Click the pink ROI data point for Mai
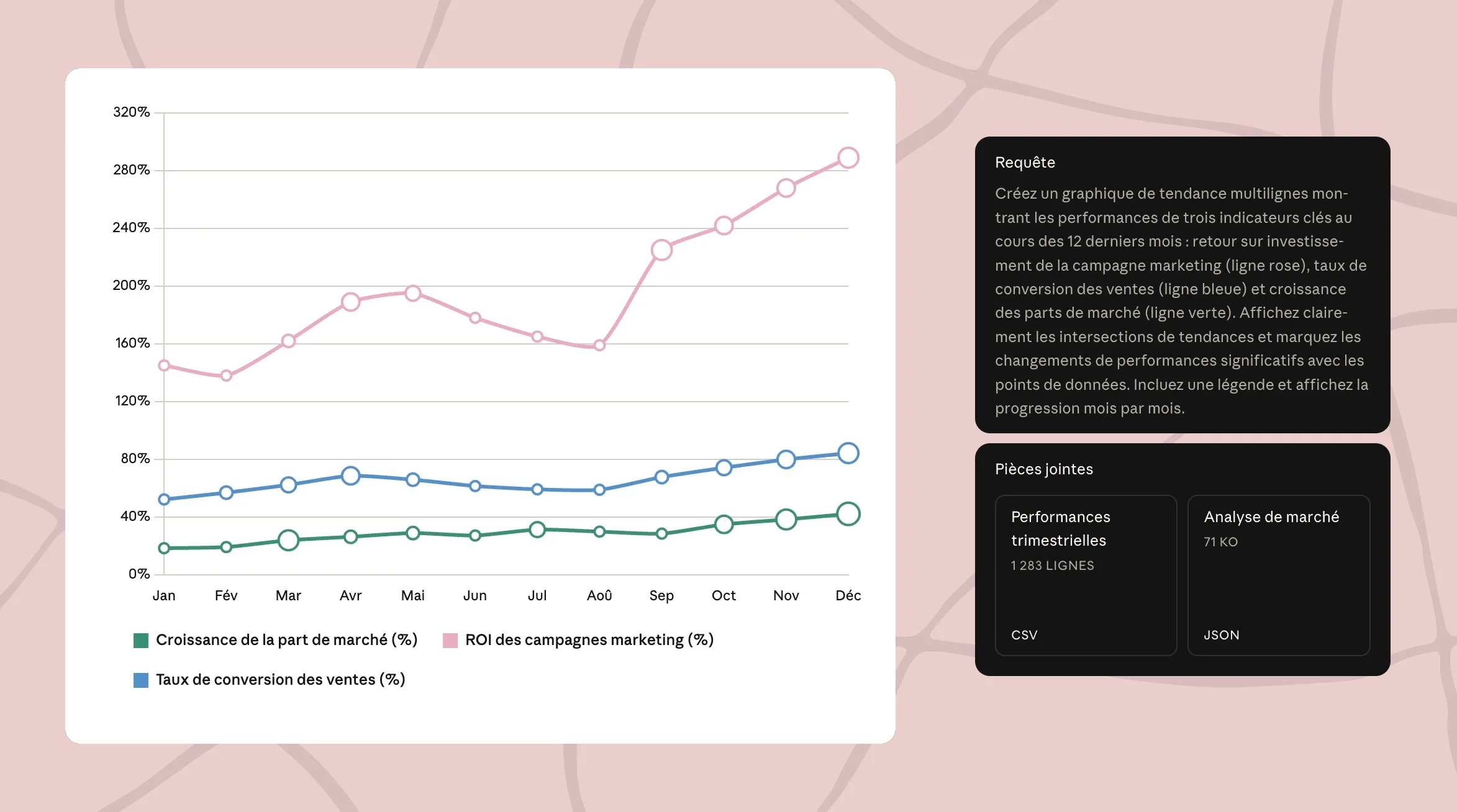This screenshot has width=1457, height=812. point(413,293)
